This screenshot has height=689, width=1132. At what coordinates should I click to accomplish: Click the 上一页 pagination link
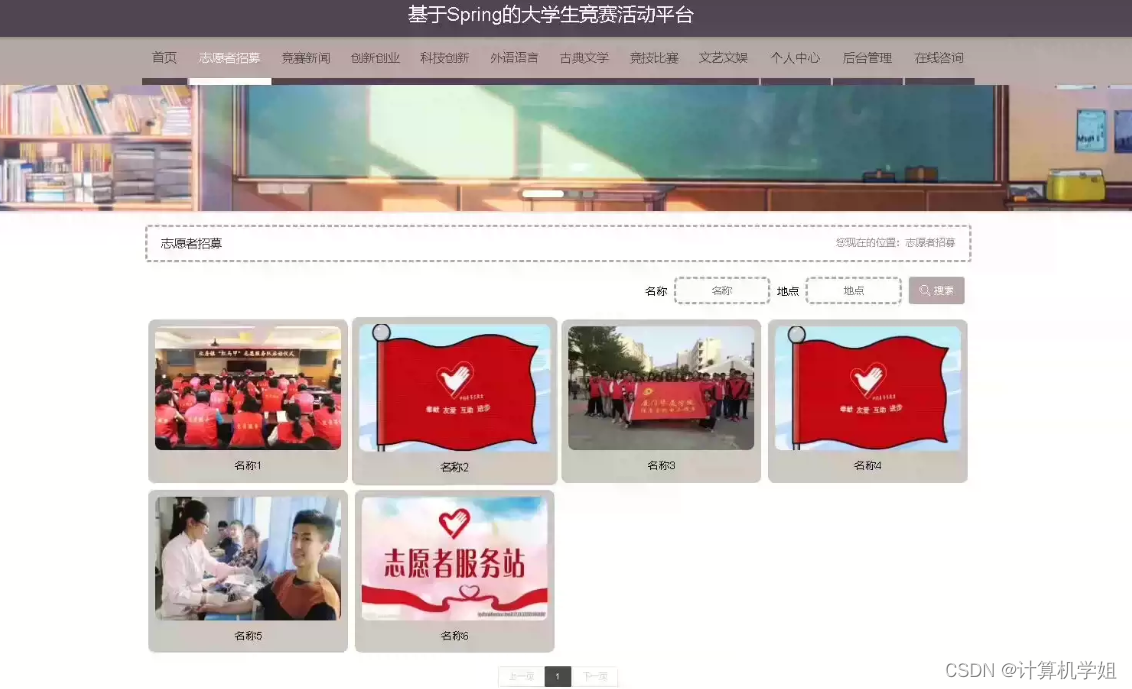pyautogui.click(x=520, y=676)
